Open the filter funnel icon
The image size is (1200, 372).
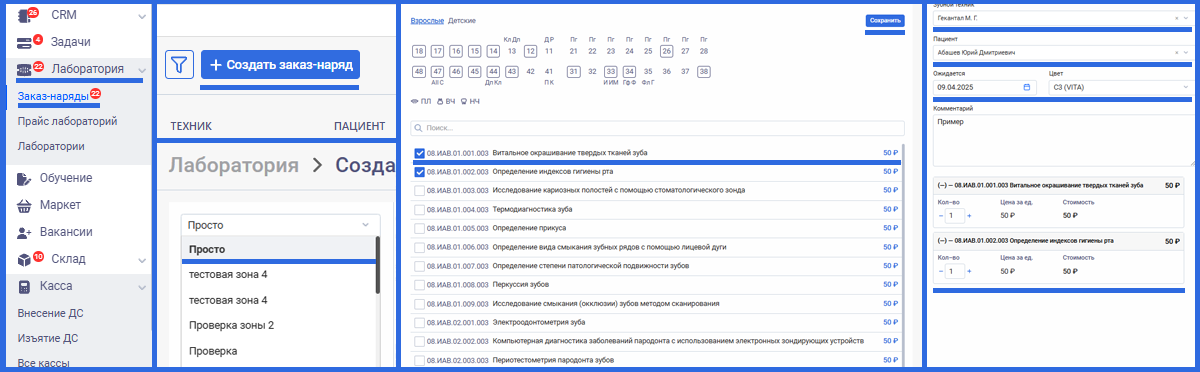[x=178, y=65]
